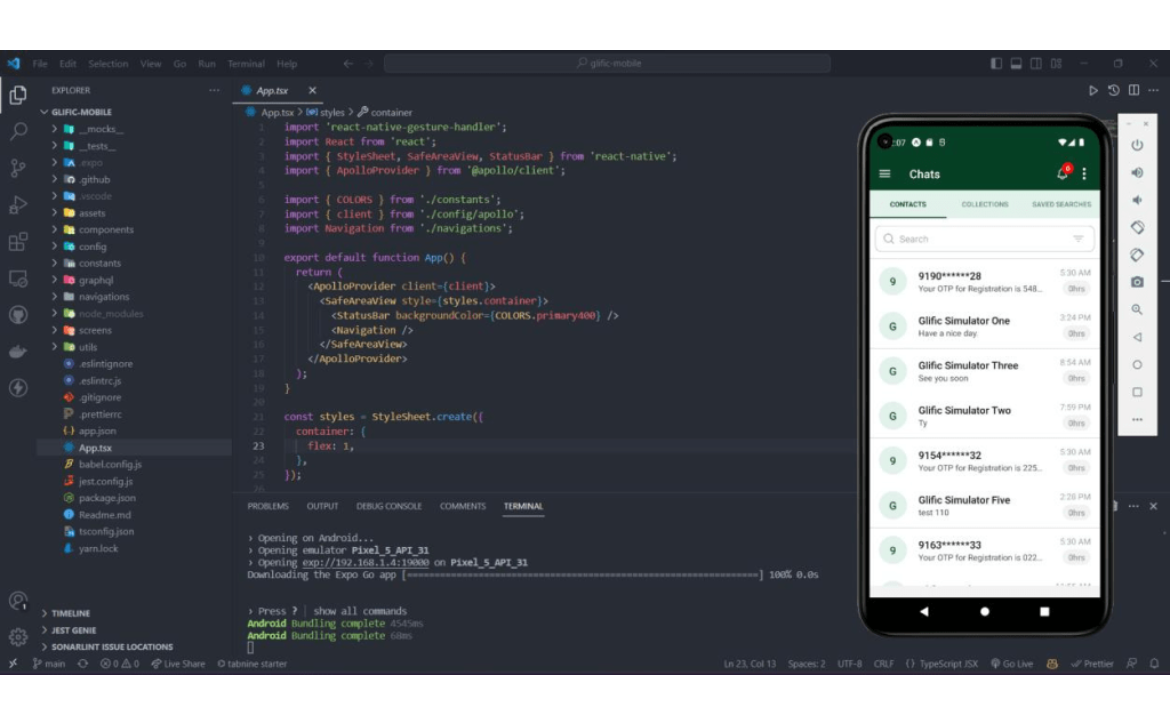The height and width of the screenshot is (725, 1170).
Task: Rotate the emulator left with rotate icon
Action: (x=1138, y=226)
